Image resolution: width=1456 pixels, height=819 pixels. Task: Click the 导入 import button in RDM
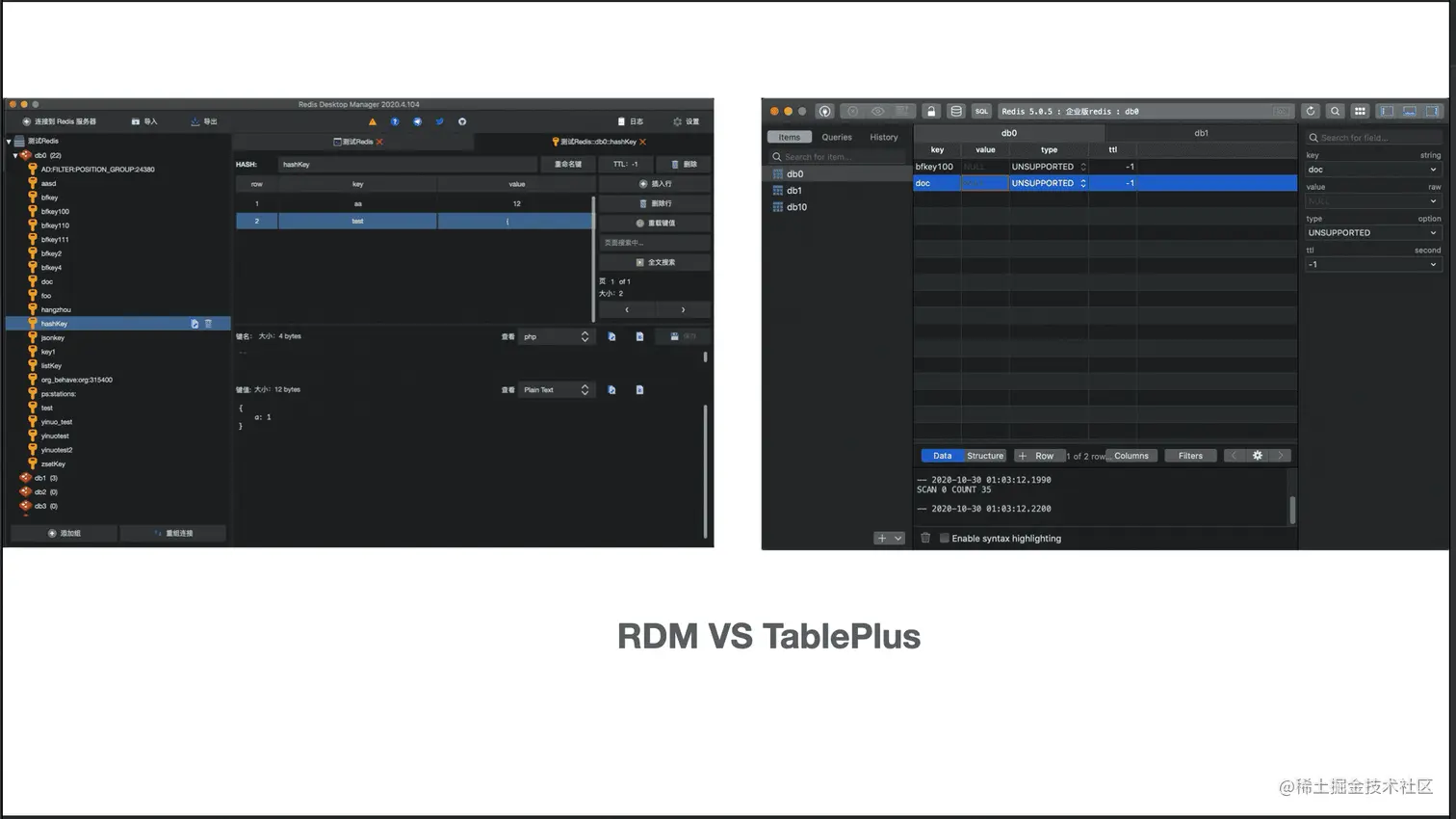[x=144, y=121]
